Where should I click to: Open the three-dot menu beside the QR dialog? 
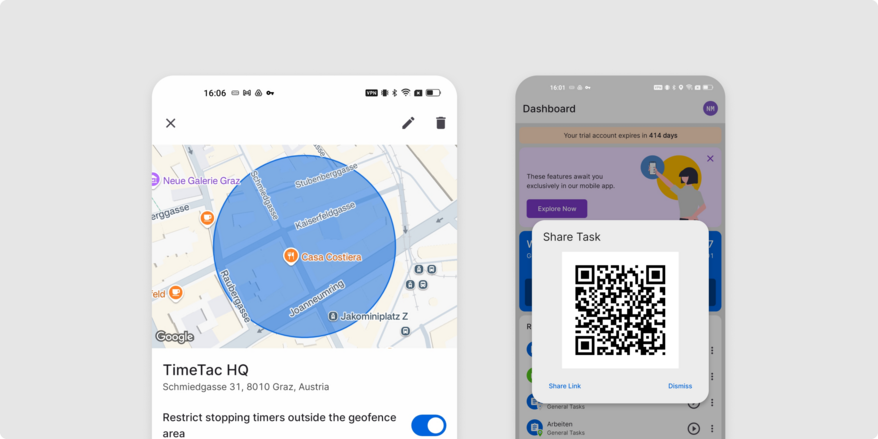tap(712, 350)
